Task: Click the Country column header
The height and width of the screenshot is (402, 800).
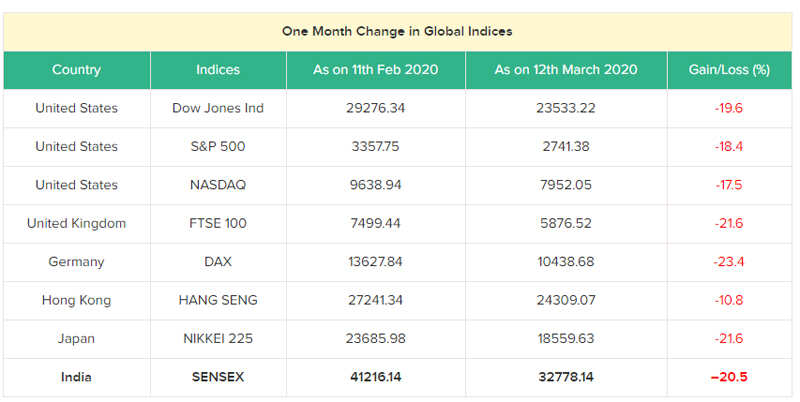Action: point(77,70)
